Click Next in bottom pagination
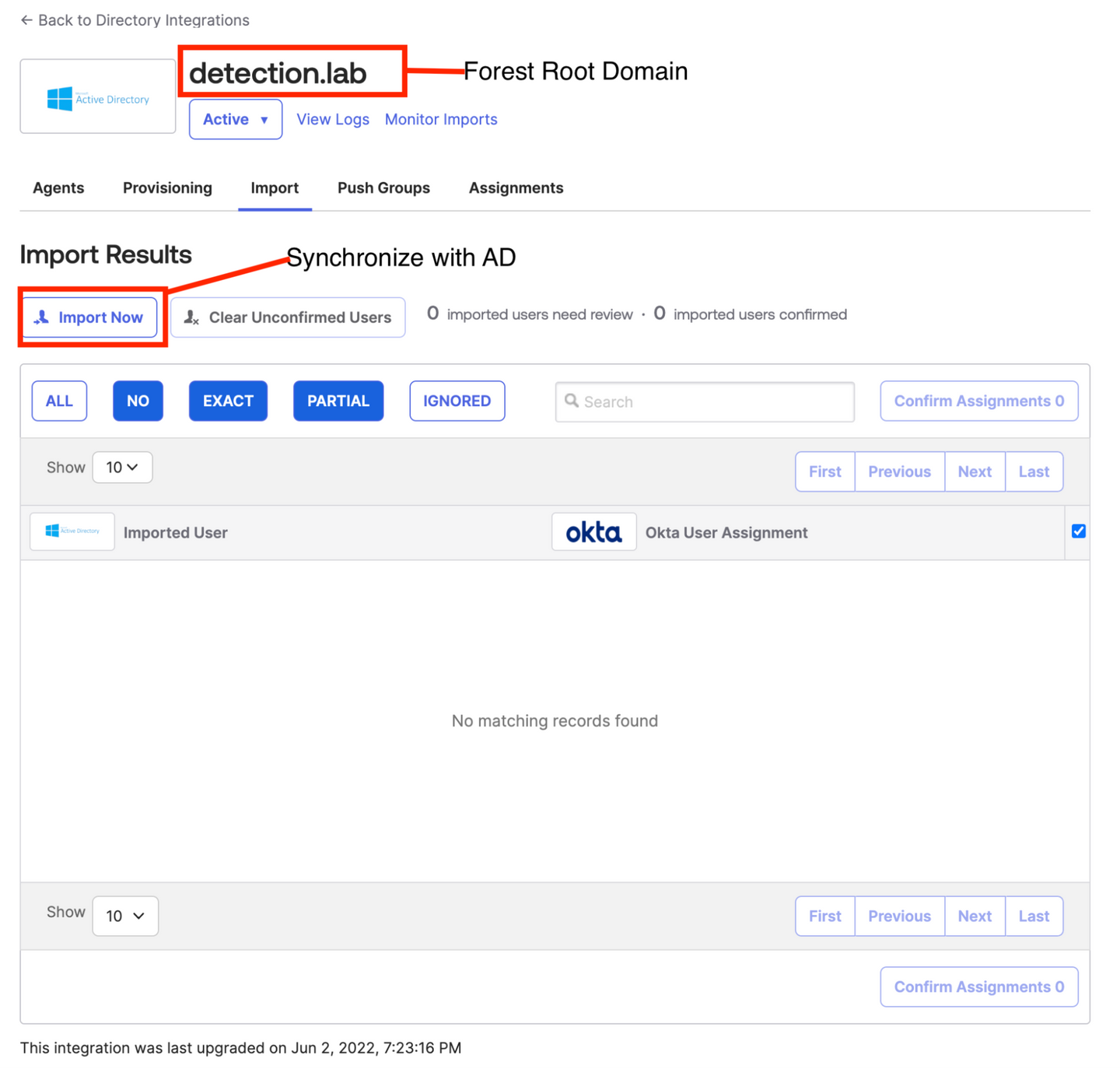 coord(975,916)
